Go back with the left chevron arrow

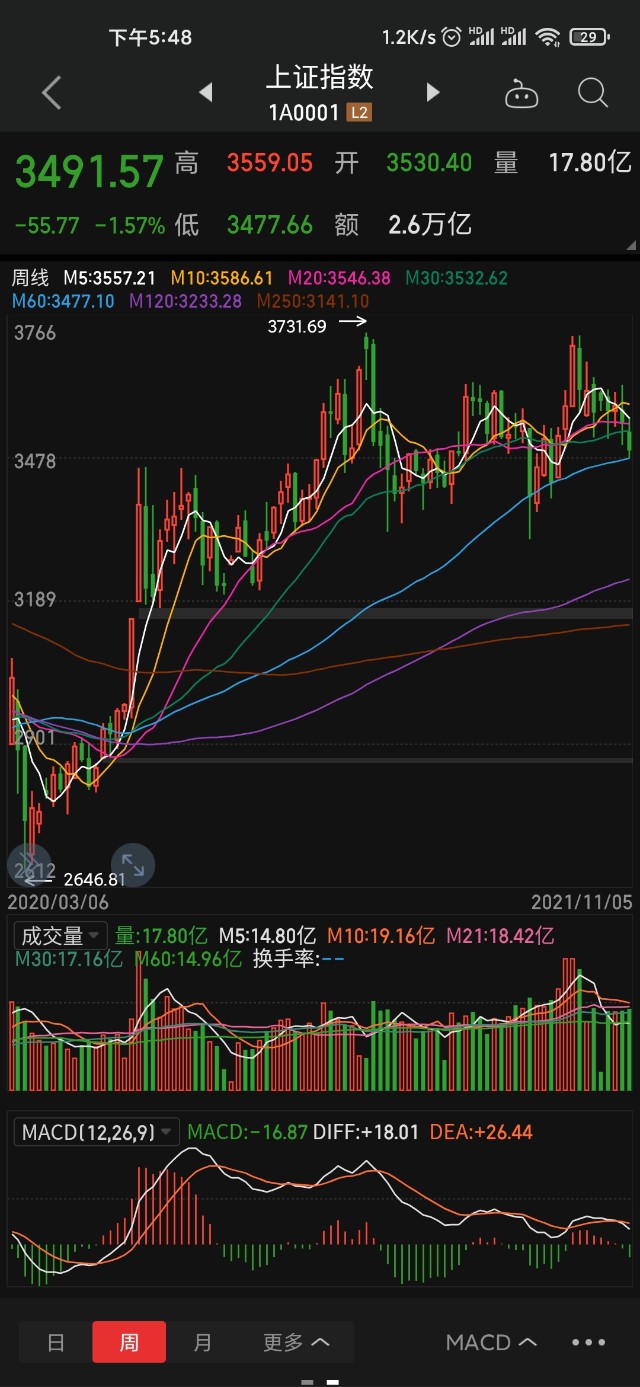click(52, 93)
